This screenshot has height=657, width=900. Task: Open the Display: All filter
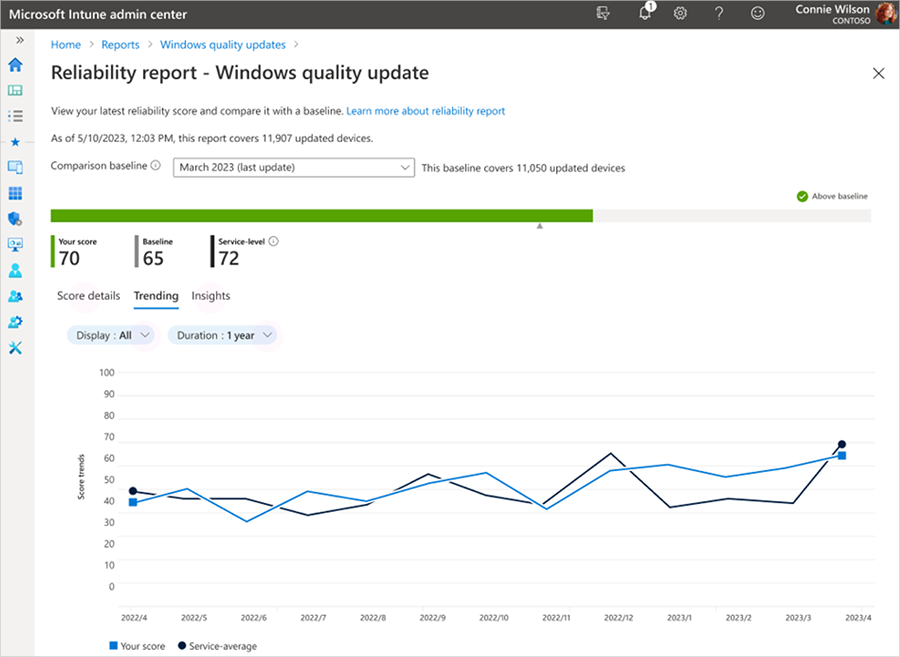tap(111, 336)
